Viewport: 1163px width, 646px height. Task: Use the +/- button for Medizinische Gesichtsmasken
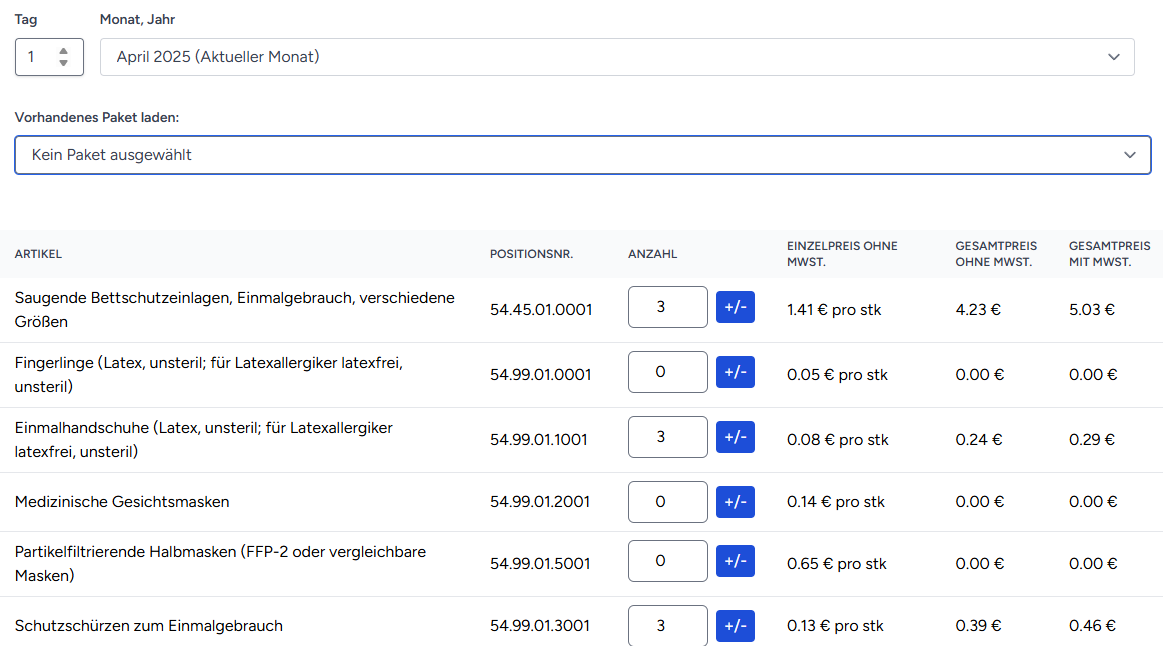click(x=735, y=502)
